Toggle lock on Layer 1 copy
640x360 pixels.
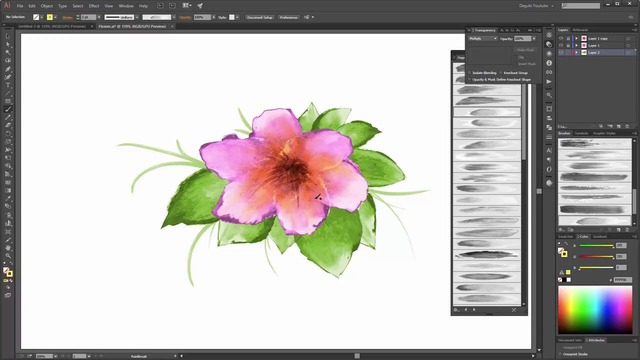(x=568, y=38)
